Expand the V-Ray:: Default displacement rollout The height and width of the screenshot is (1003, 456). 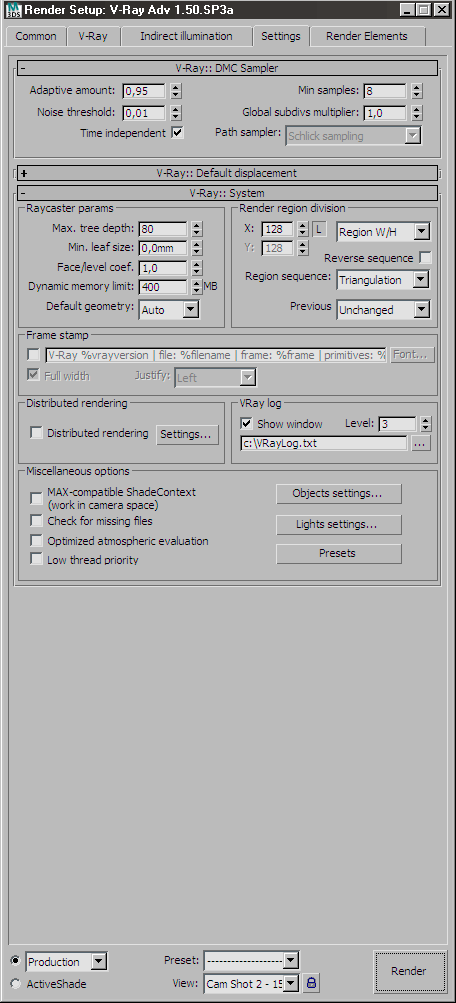coord(227,173)
